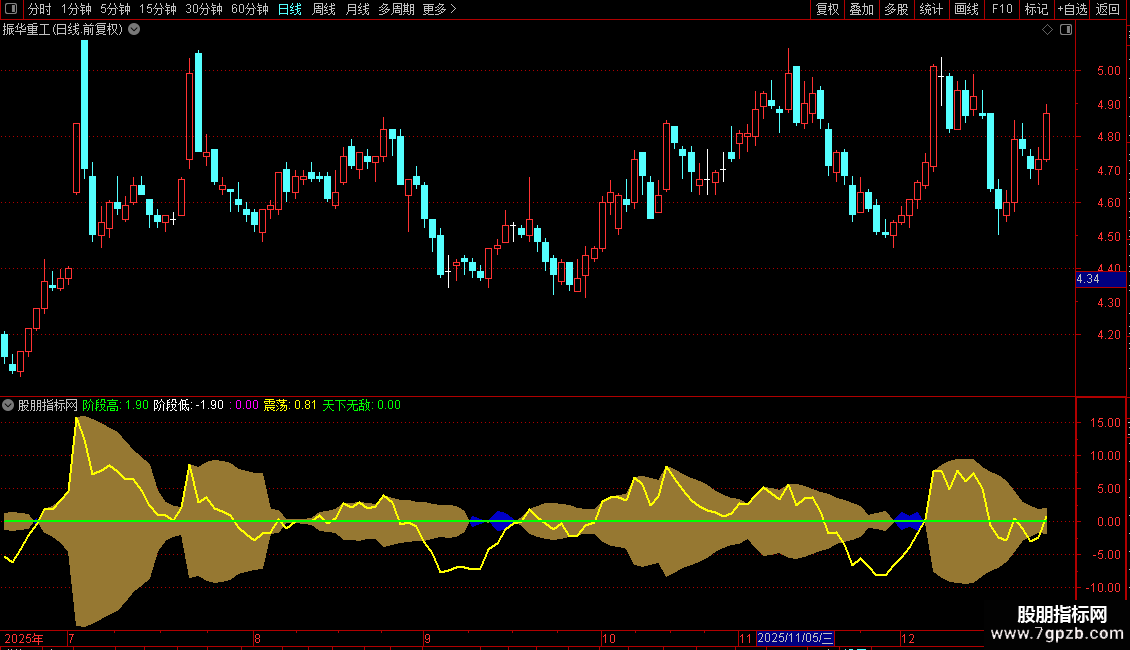Click the 阶段高: 1.90 indicator value
1130x650 pixels.
(x=115, y=405)
